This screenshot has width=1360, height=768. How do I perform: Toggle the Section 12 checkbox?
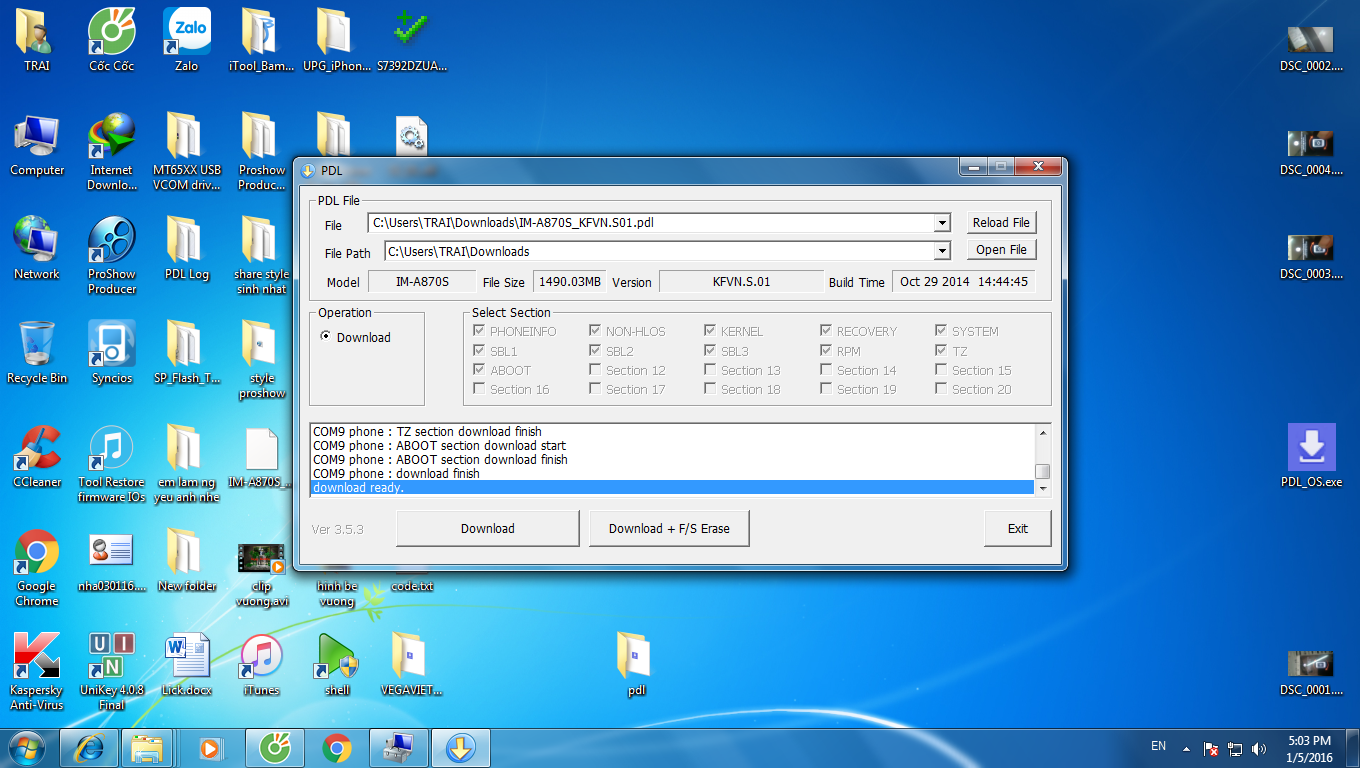596,370
